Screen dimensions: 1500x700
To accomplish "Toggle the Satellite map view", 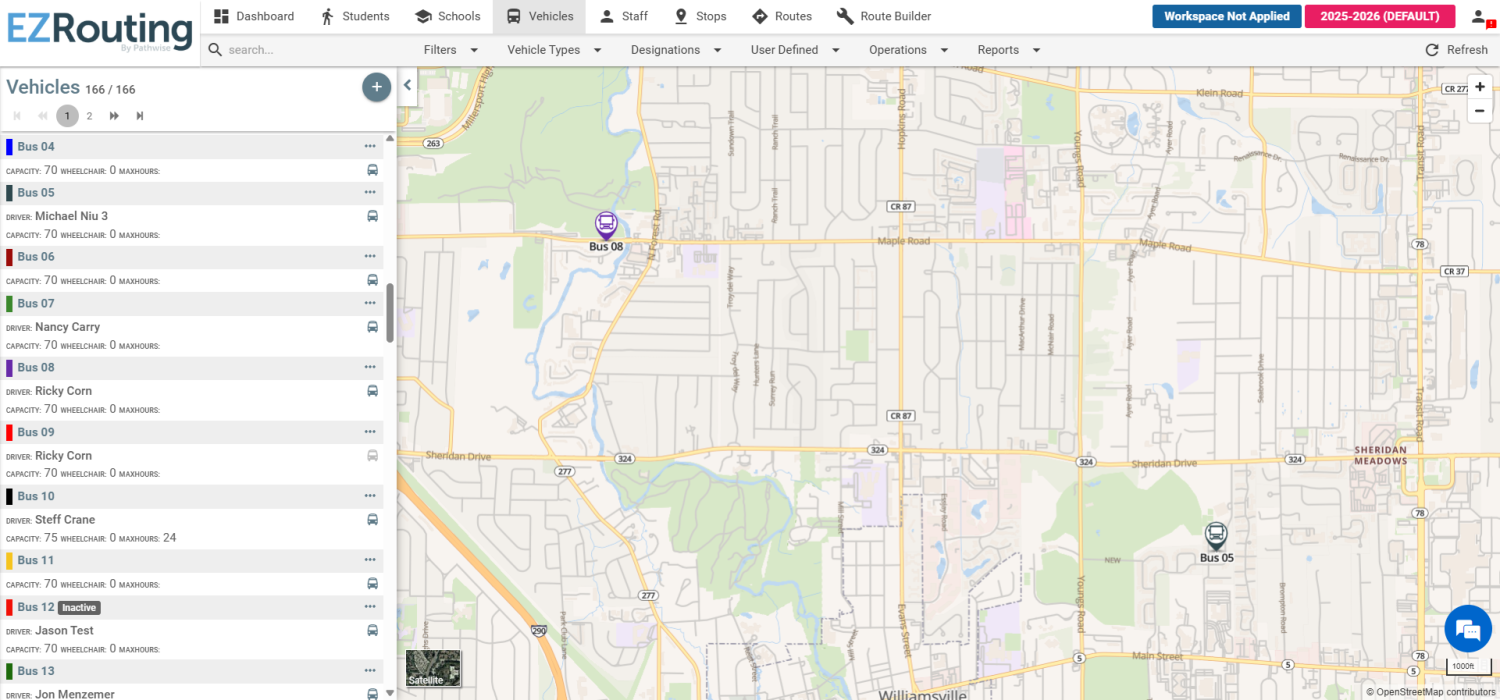I will coord(433,668).
